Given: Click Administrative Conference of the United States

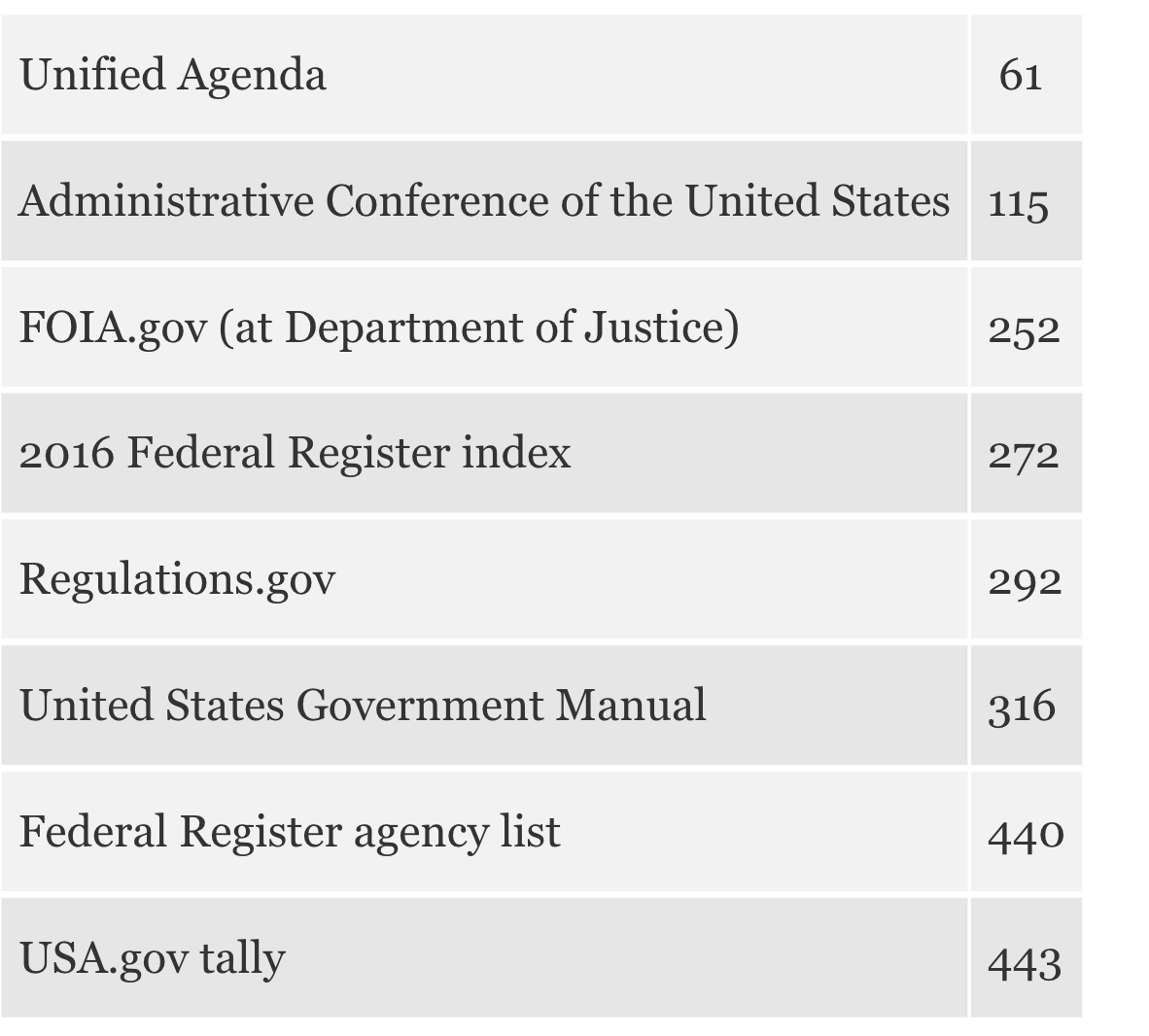Looking at the screenshot, I should (x=484, y=201).
